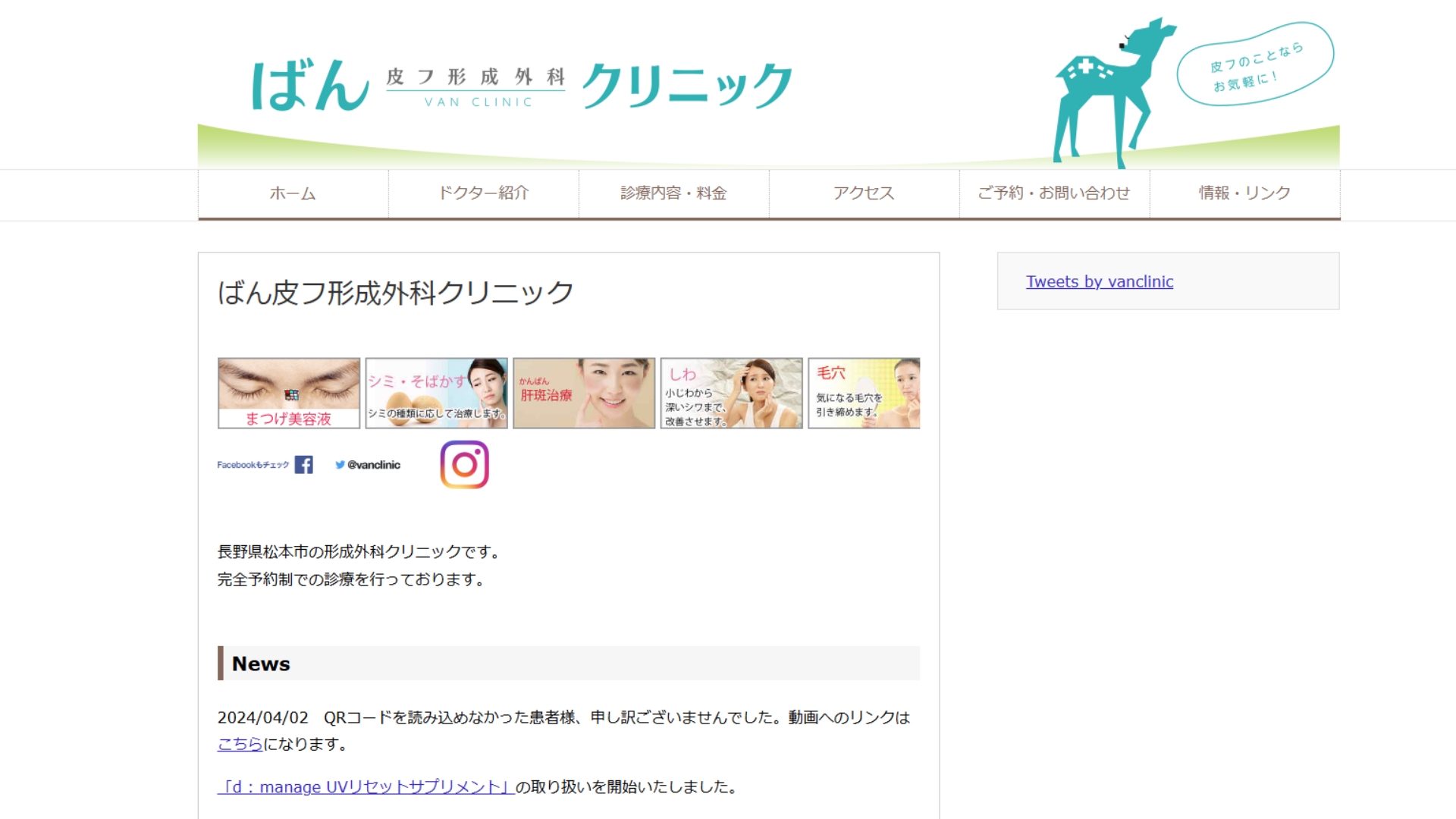Viewport: 1456px width, 819px height.
Task: Open the まつげ美容液 banner
Action: pyautogui.click(x=288, y=392)
